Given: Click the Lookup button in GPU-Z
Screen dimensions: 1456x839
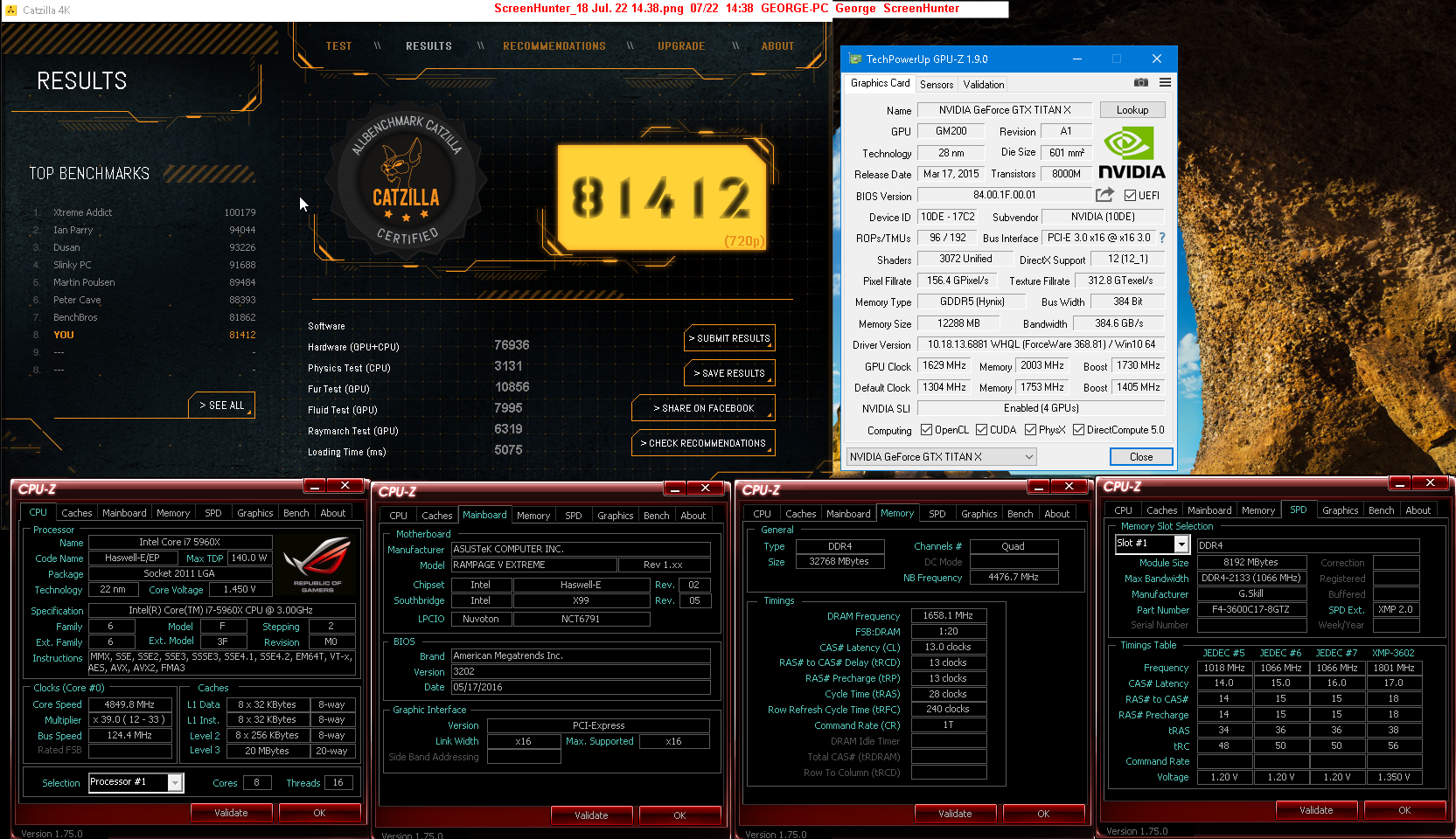Looking at the screenshot, I should [1132, 110].
